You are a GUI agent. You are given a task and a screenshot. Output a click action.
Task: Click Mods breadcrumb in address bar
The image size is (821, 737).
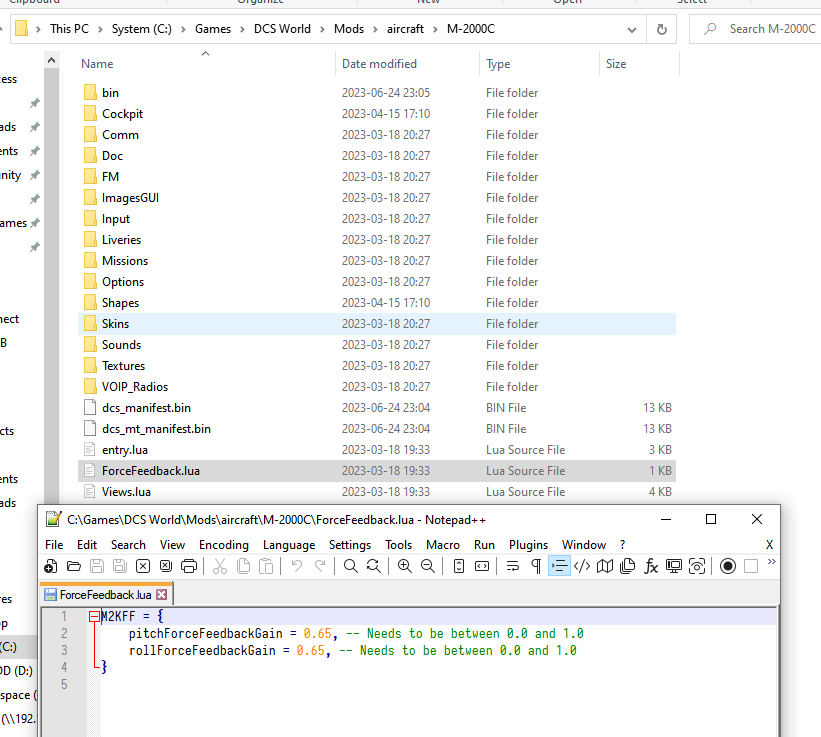[x=349, y=29]
